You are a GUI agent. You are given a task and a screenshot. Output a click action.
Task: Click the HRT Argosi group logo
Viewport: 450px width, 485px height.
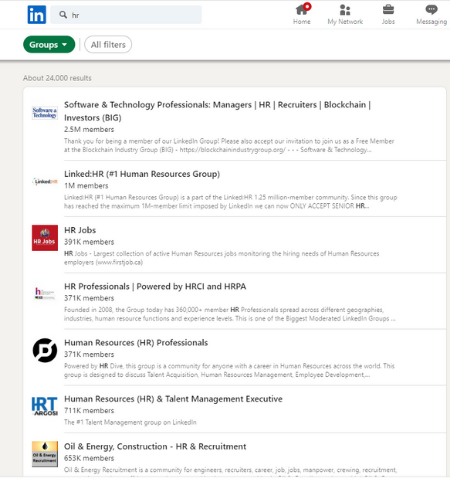45,406
